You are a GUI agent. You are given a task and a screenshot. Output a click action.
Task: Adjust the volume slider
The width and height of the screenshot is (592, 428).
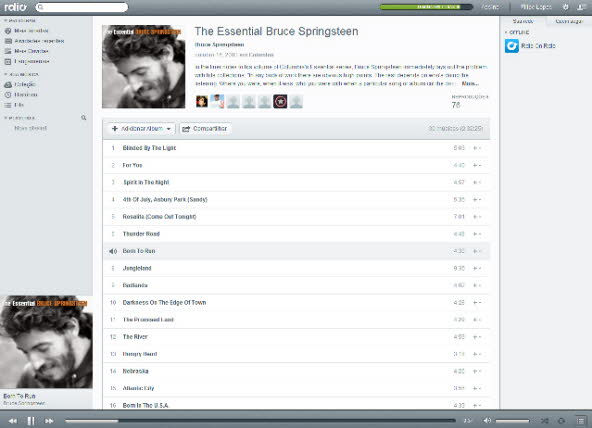point(512,420)
